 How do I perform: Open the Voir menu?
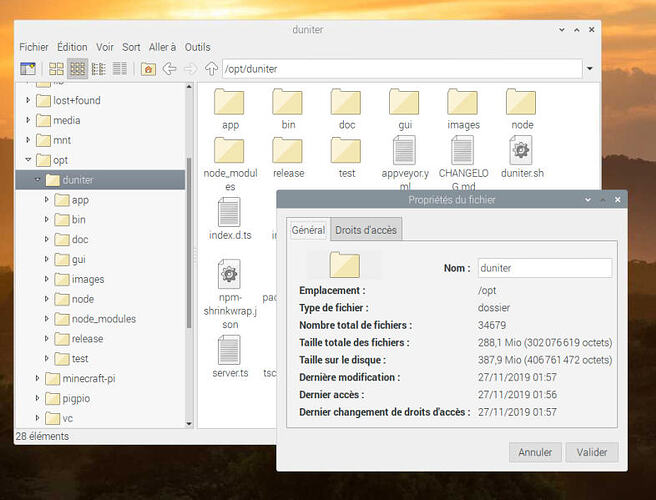coord(105,47)
